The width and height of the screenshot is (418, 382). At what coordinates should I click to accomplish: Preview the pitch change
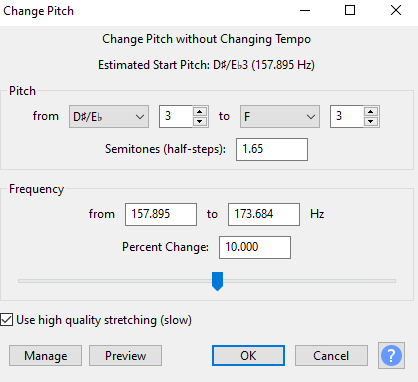[x=125, y=356]
